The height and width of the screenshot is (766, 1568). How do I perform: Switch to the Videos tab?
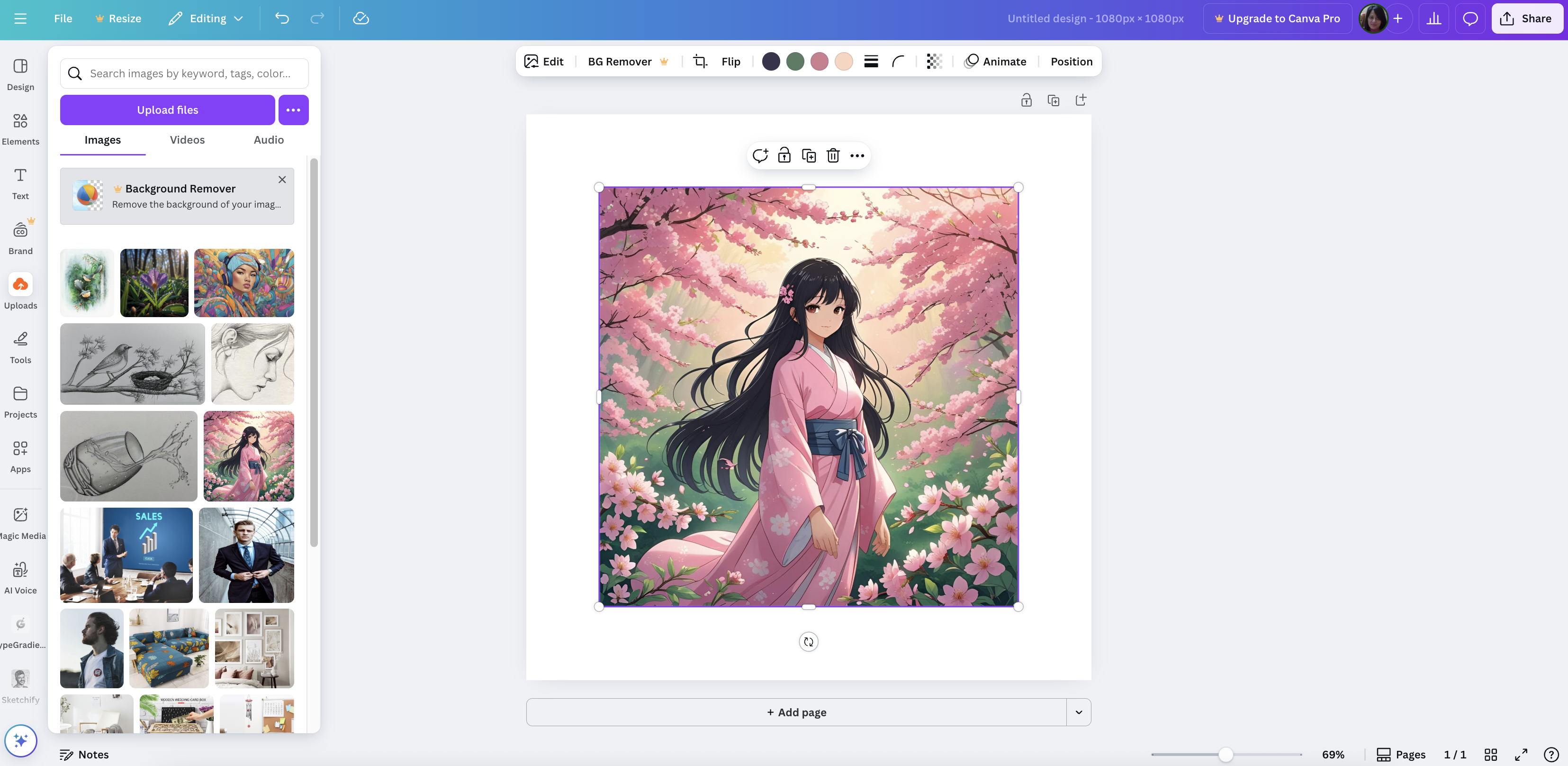click(187, 139)
